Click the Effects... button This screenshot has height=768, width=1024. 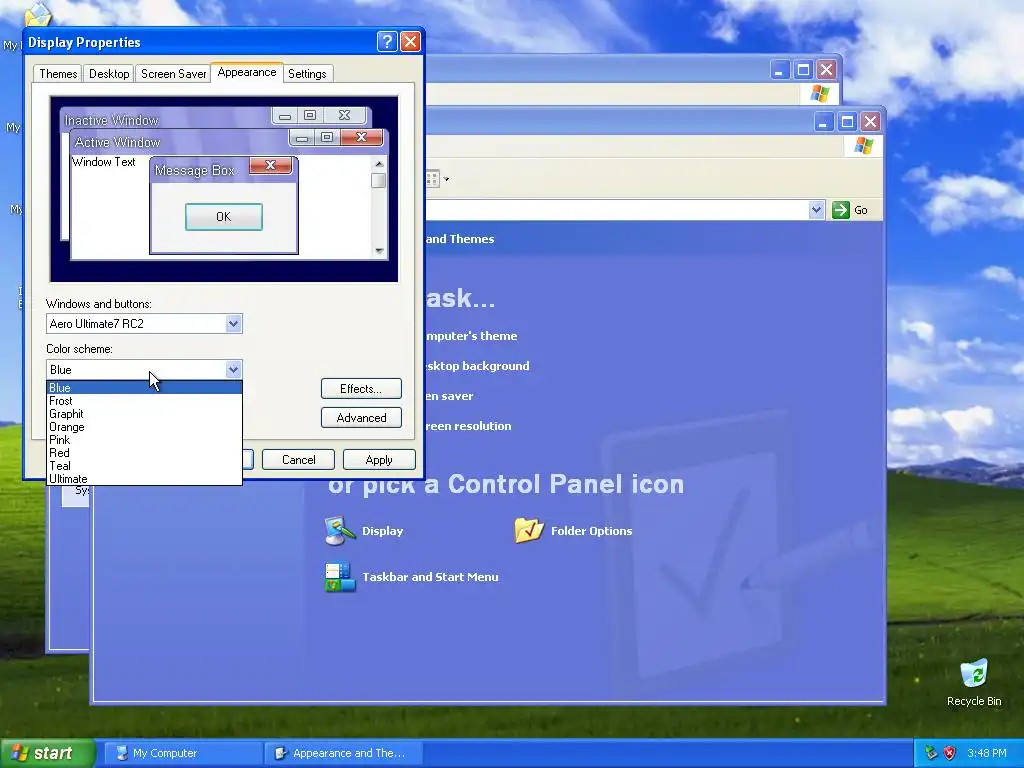pos(361,389)
